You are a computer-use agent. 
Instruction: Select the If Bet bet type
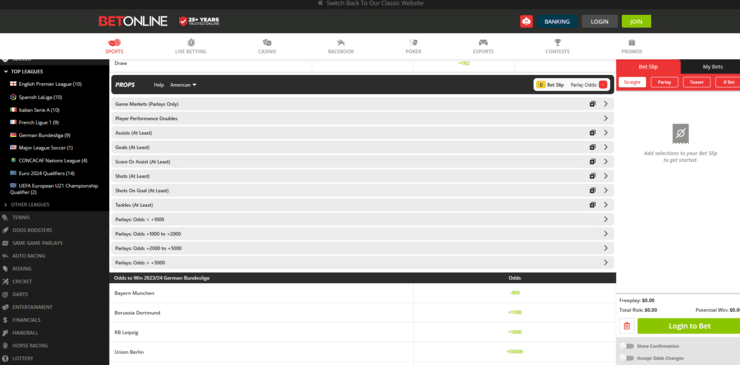[728, 82]
